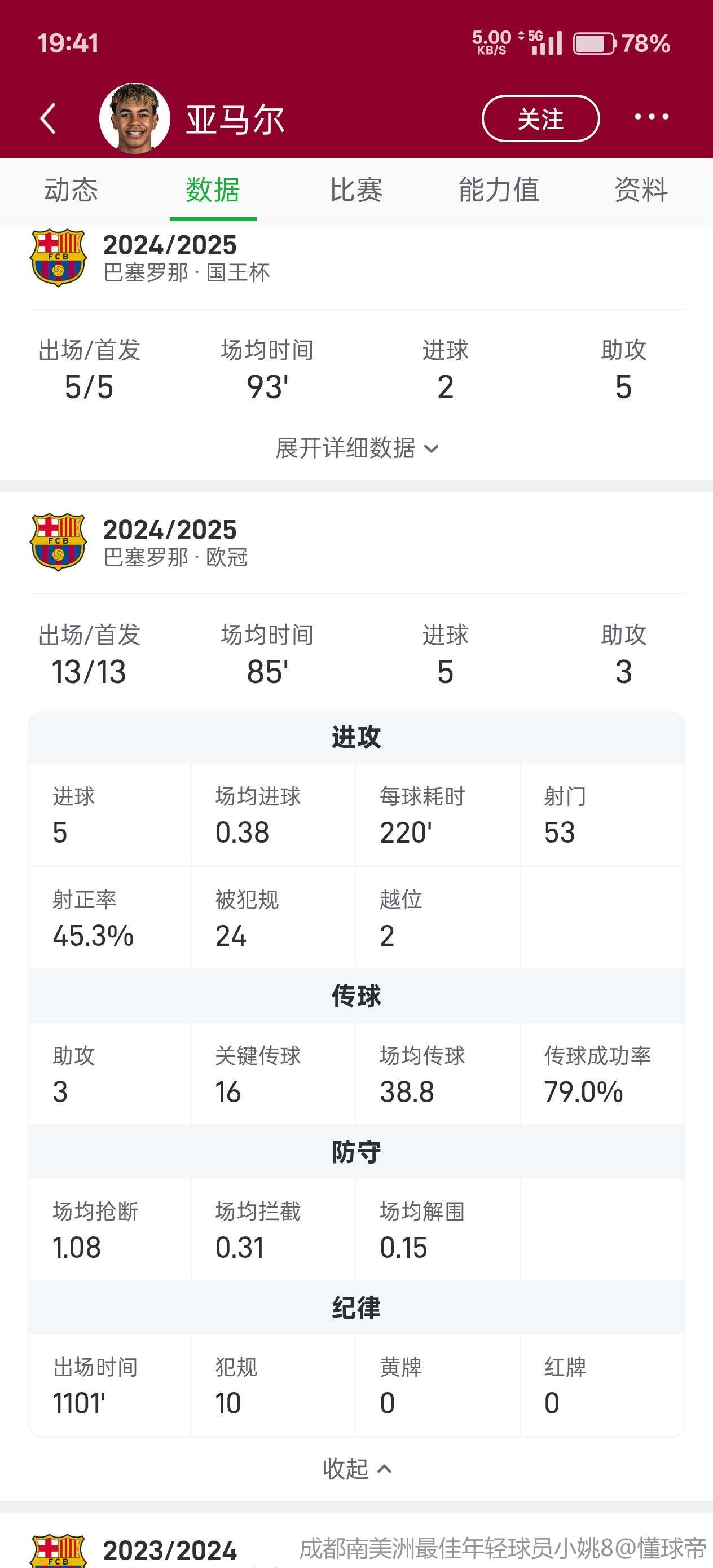Tap the 5G signal strength icon
The height and width of the screenshot is (1568, 713).
[544, 43]
